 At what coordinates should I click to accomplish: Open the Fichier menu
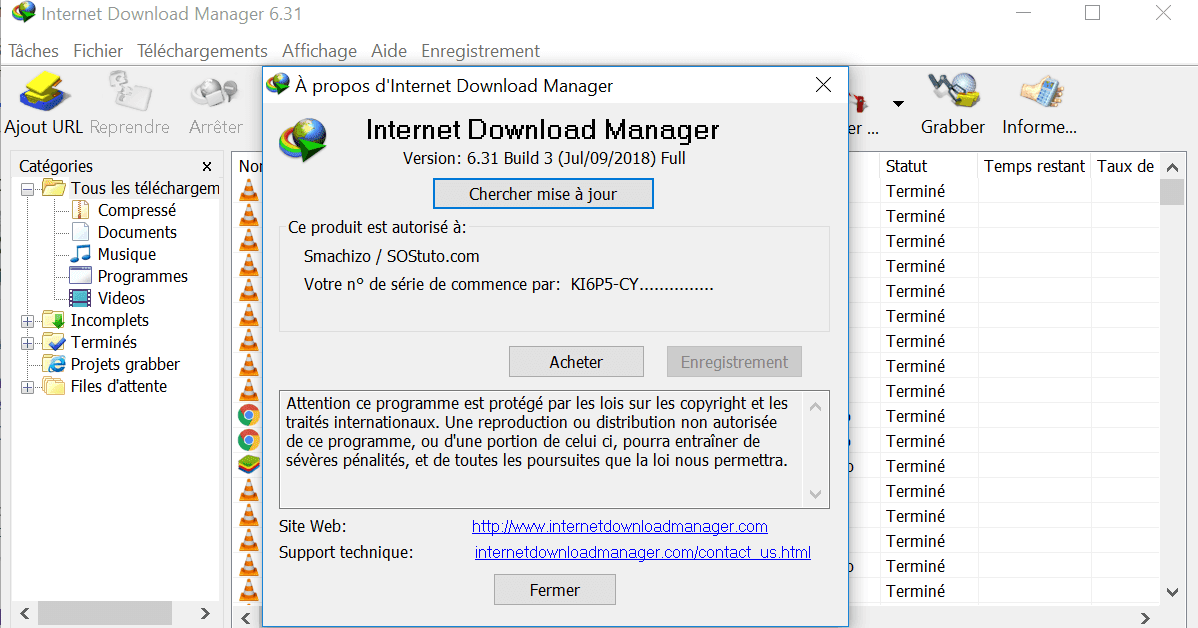click(x=98, y=51)
